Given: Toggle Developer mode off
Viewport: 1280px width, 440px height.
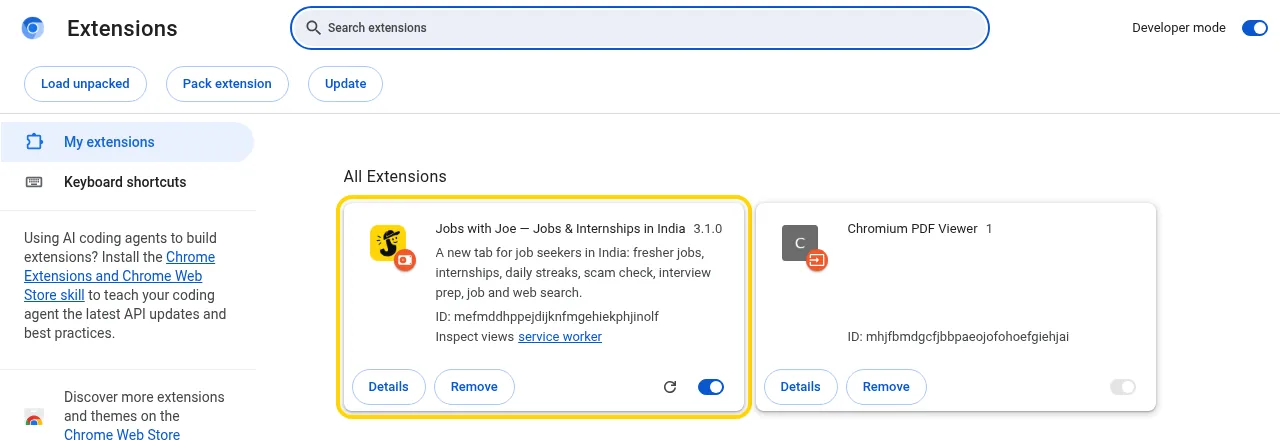Looking at the screenshot, I should coord(1254,28).
